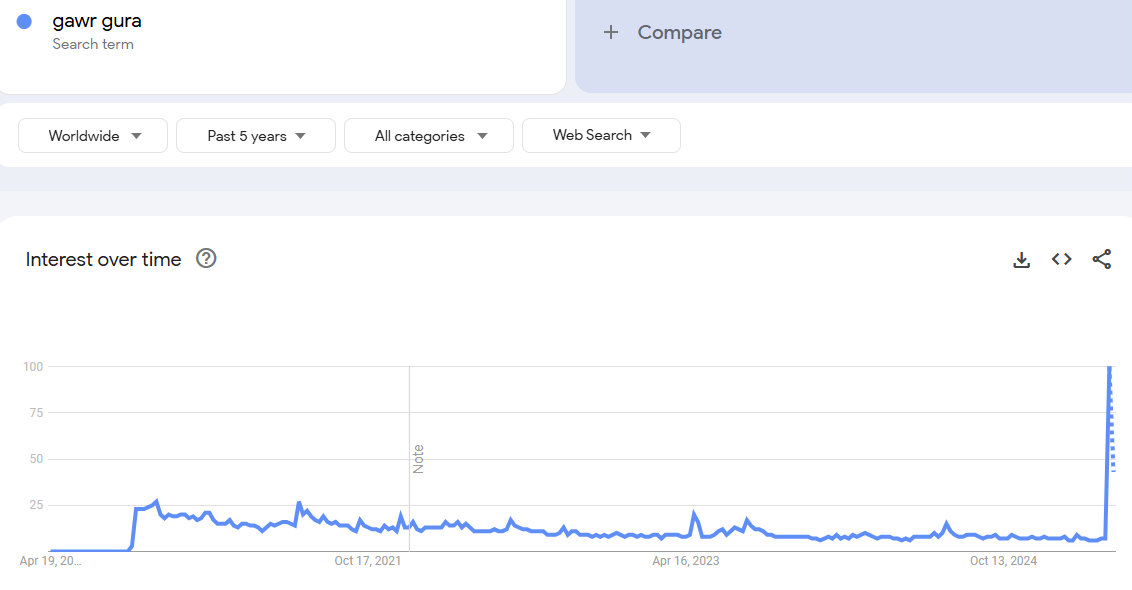Click the Interest over time heading
The height and width of the screenshot is (590, 1132).
click(x=104, y=259)
